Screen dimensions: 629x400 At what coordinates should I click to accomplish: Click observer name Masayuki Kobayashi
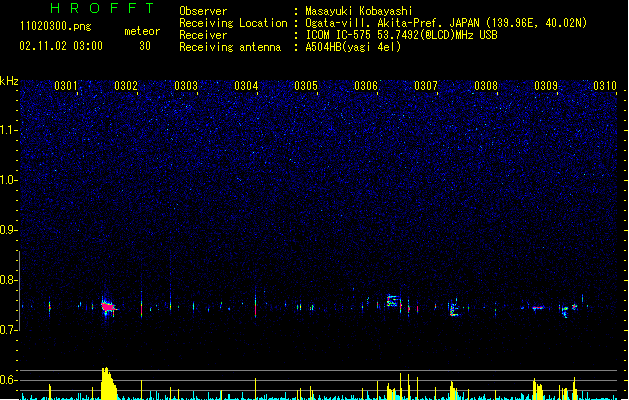coord(359,11)
